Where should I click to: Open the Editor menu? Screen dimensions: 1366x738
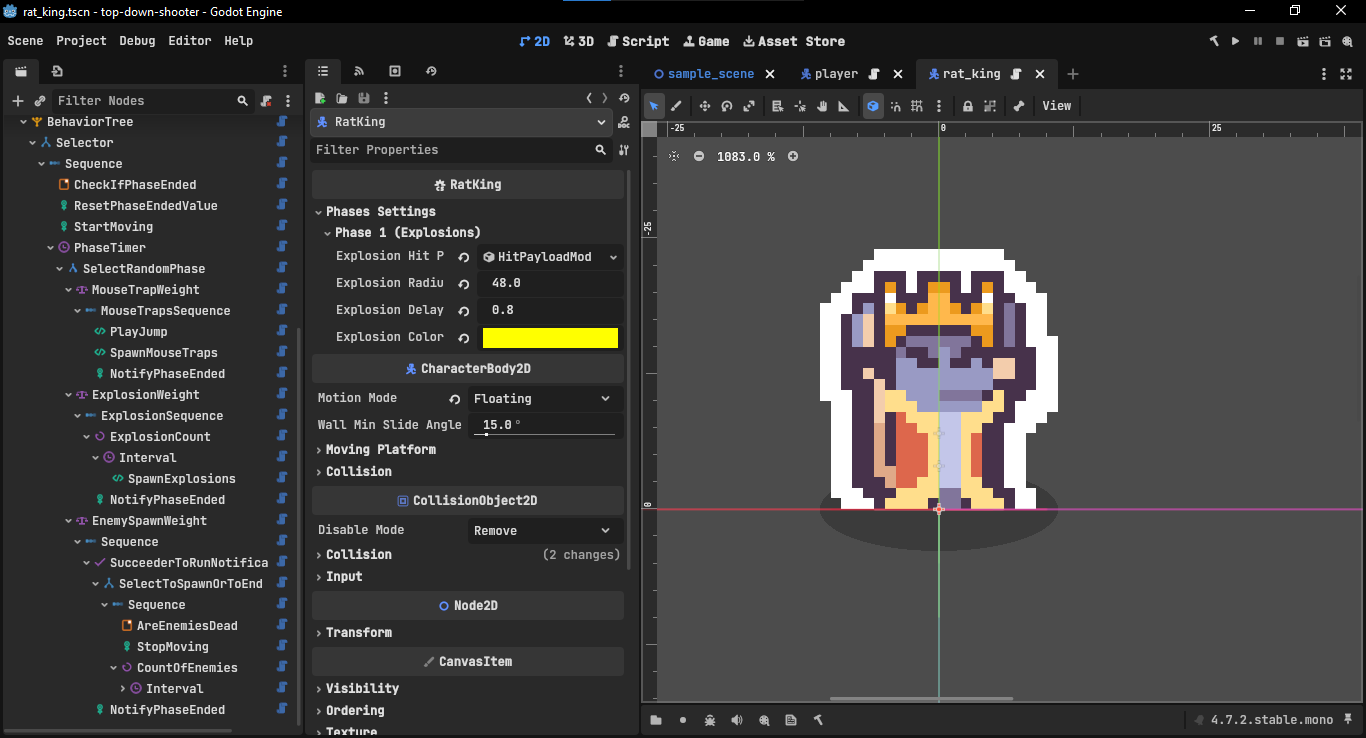(x=190, y=41)
